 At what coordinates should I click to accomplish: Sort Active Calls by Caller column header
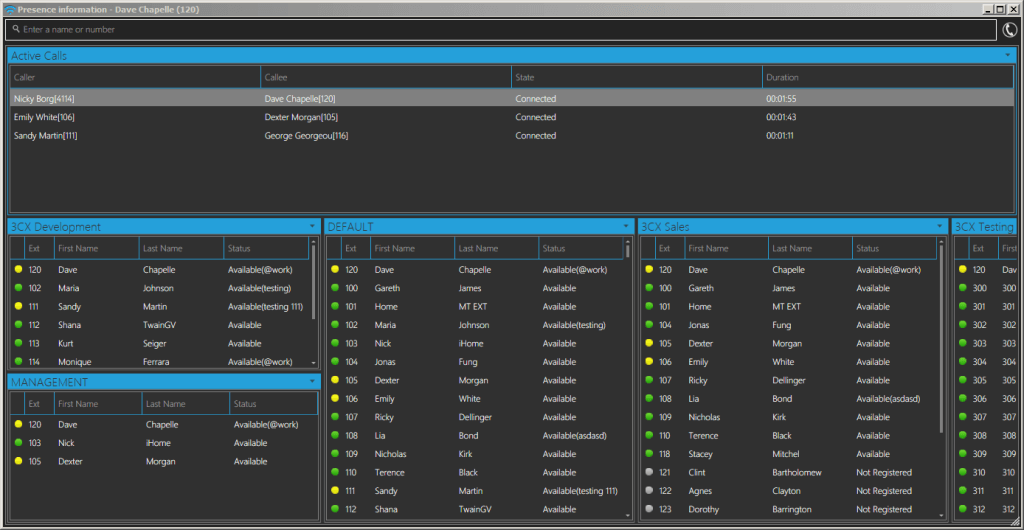coord(135,77)
